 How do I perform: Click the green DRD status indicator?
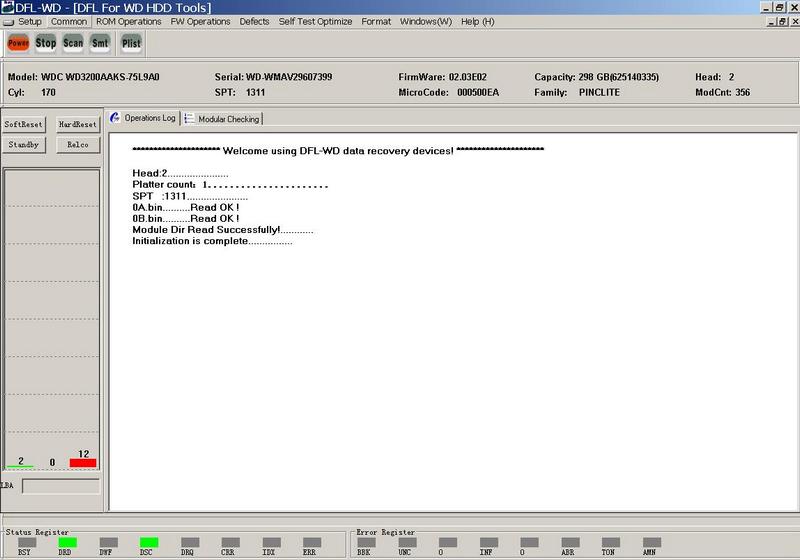tap(67, 542)
